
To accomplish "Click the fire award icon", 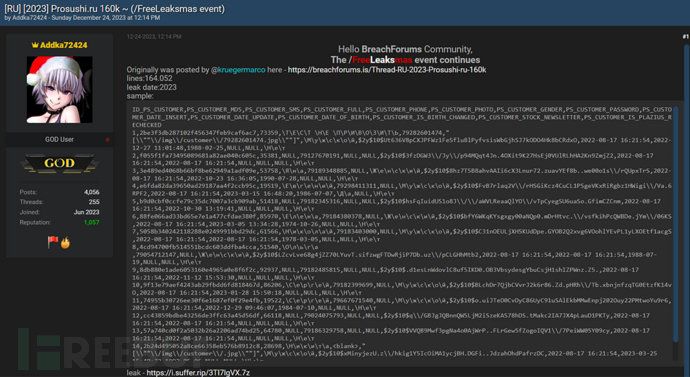I will [x=65, y=242].
